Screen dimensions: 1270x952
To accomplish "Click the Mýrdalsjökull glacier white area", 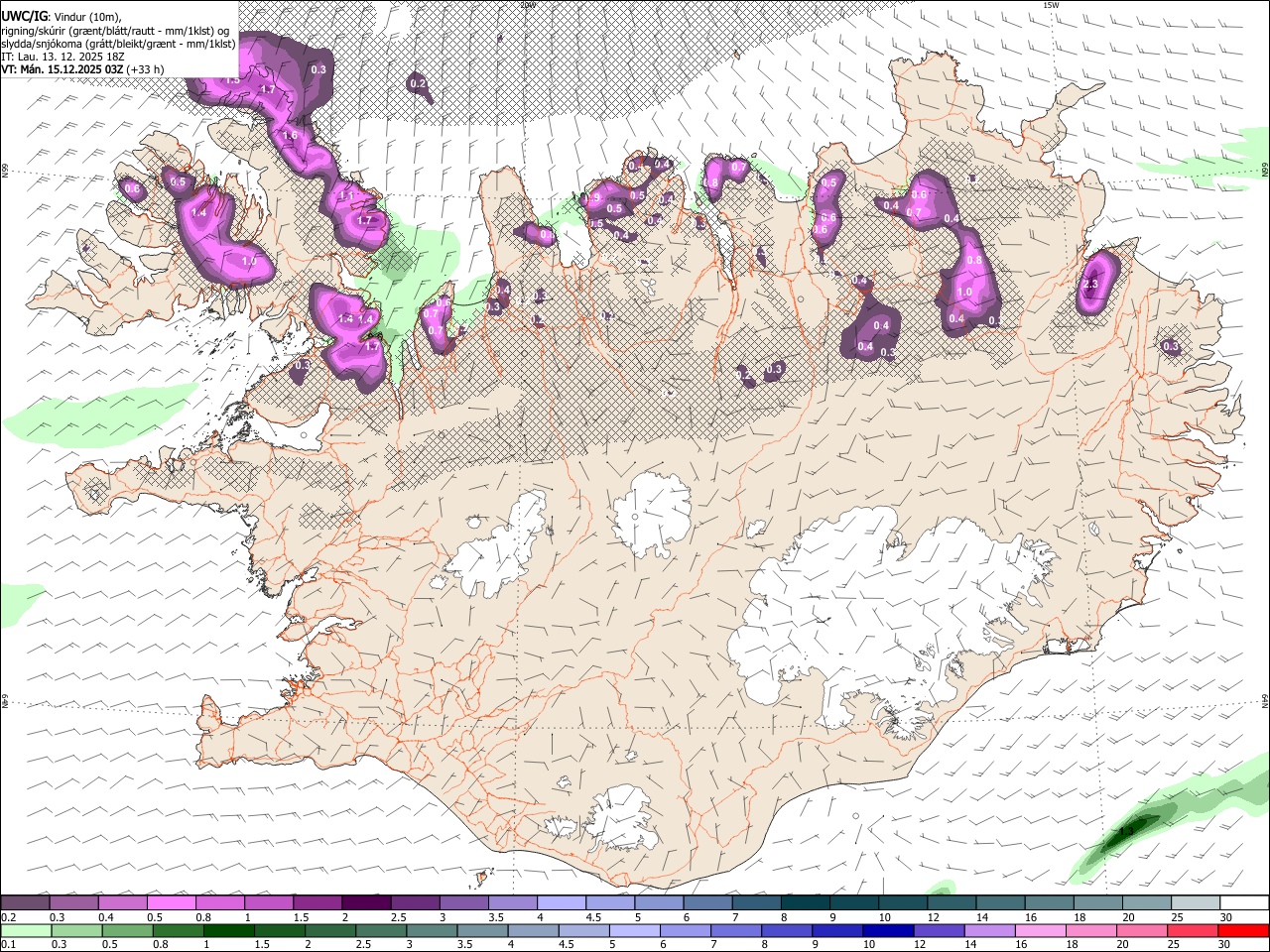I will tap(620, 816).
